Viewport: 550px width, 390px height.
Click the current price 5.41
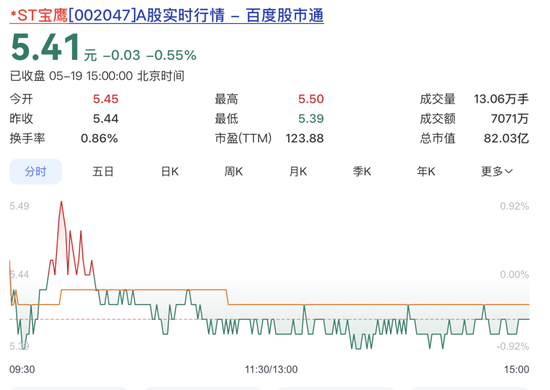pos(46,47)
